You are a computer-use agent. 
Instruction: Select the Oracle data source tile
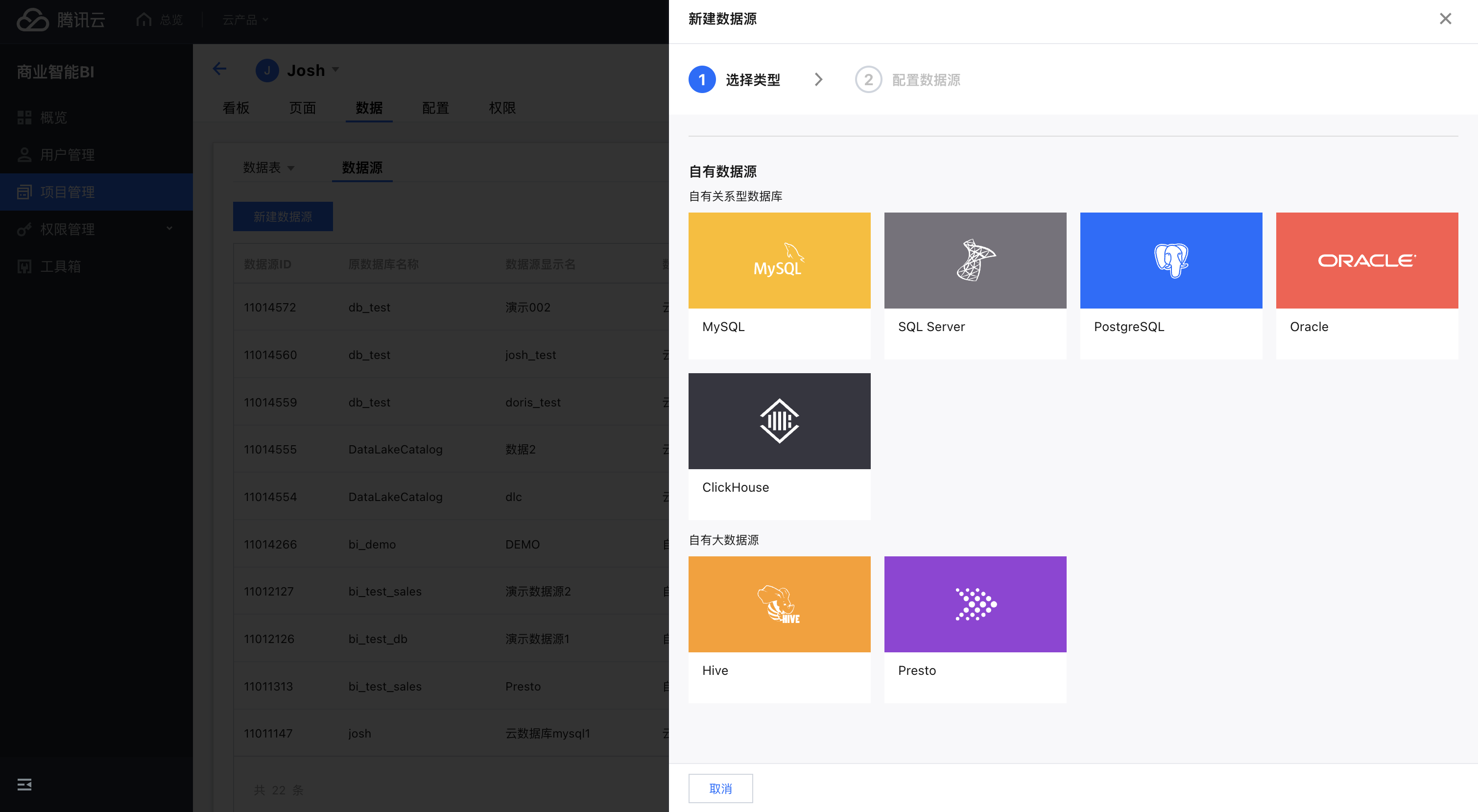(1366, 261)
